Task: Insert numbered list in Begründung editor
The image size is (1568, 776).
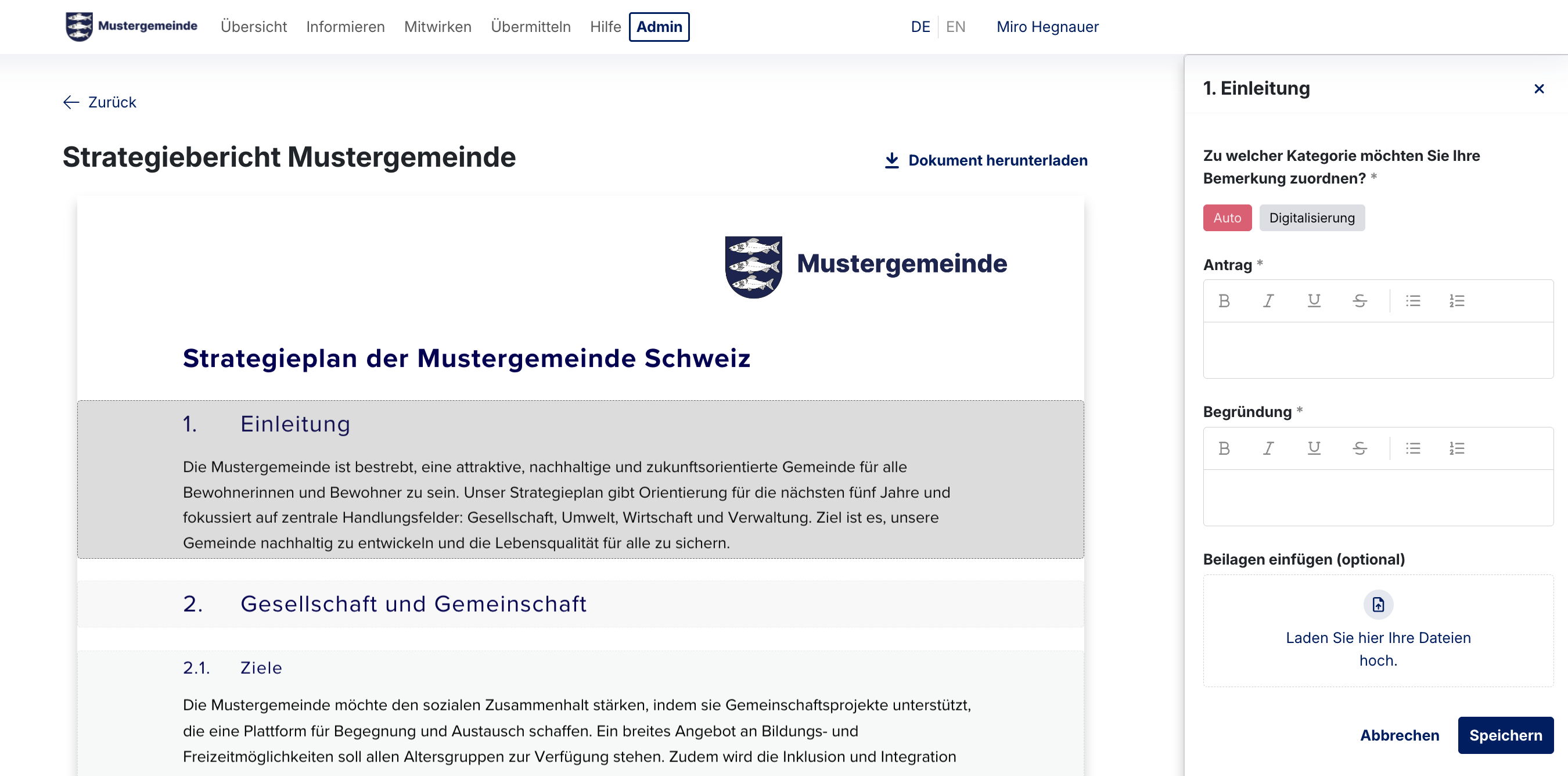Action: (x=1456, y=448)
